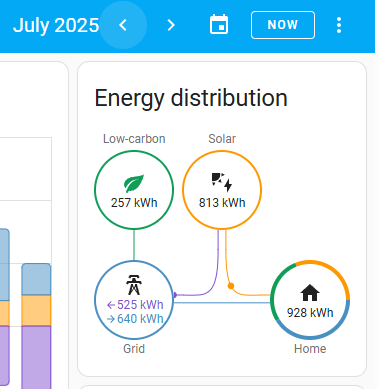Click the July 2025 period title

click(56, 25)
